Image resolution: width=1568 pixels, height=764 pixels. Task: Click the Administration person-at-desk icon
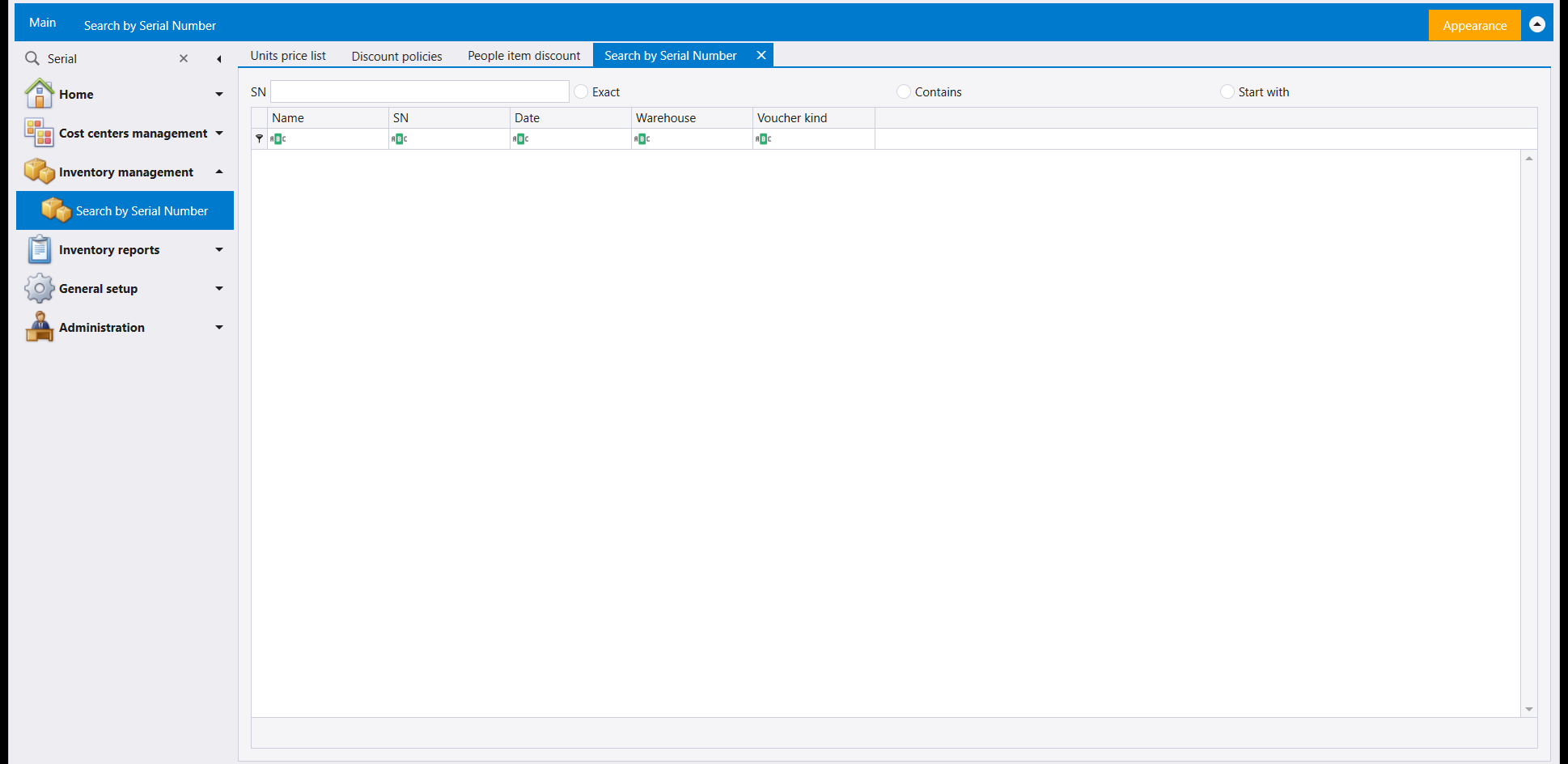pos(39,327)
